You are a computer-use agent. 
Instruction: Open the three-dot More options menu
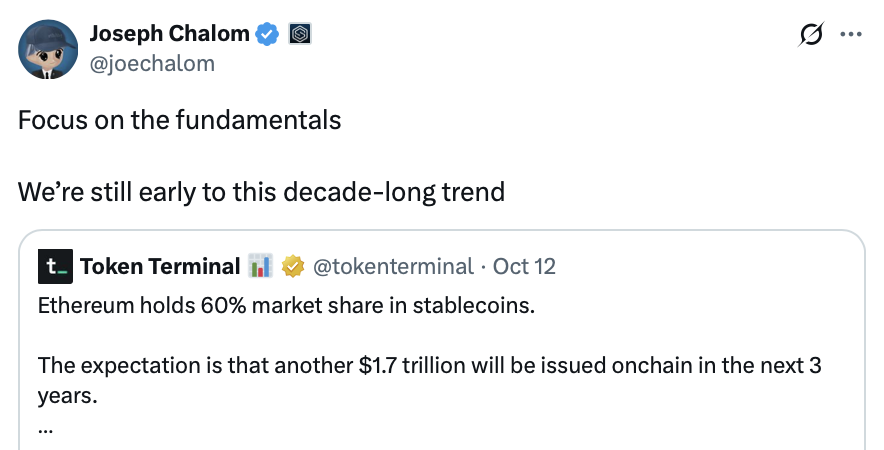click(x=851, y=34)
